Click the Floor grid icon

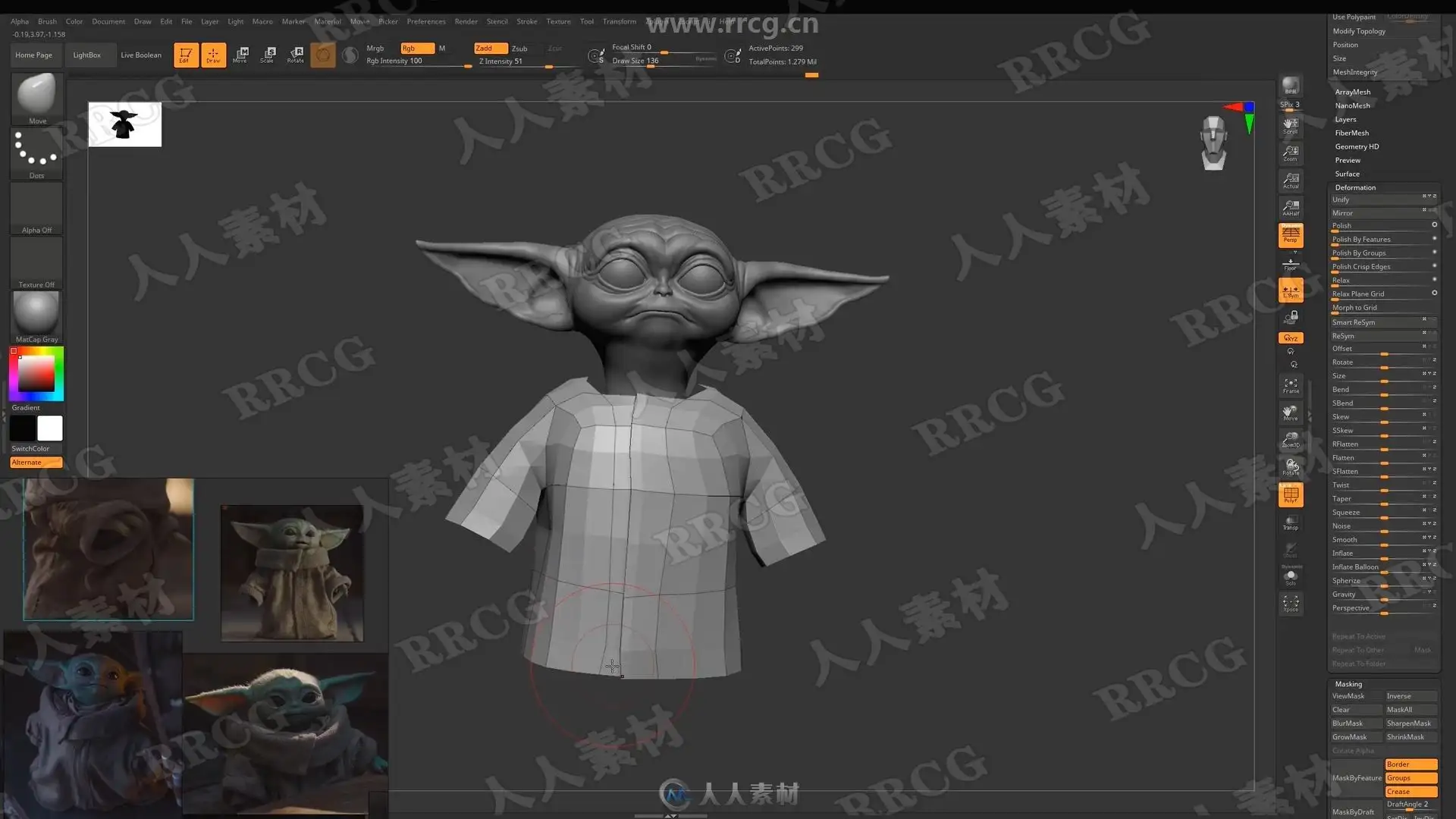click(x=1291, y=263)
